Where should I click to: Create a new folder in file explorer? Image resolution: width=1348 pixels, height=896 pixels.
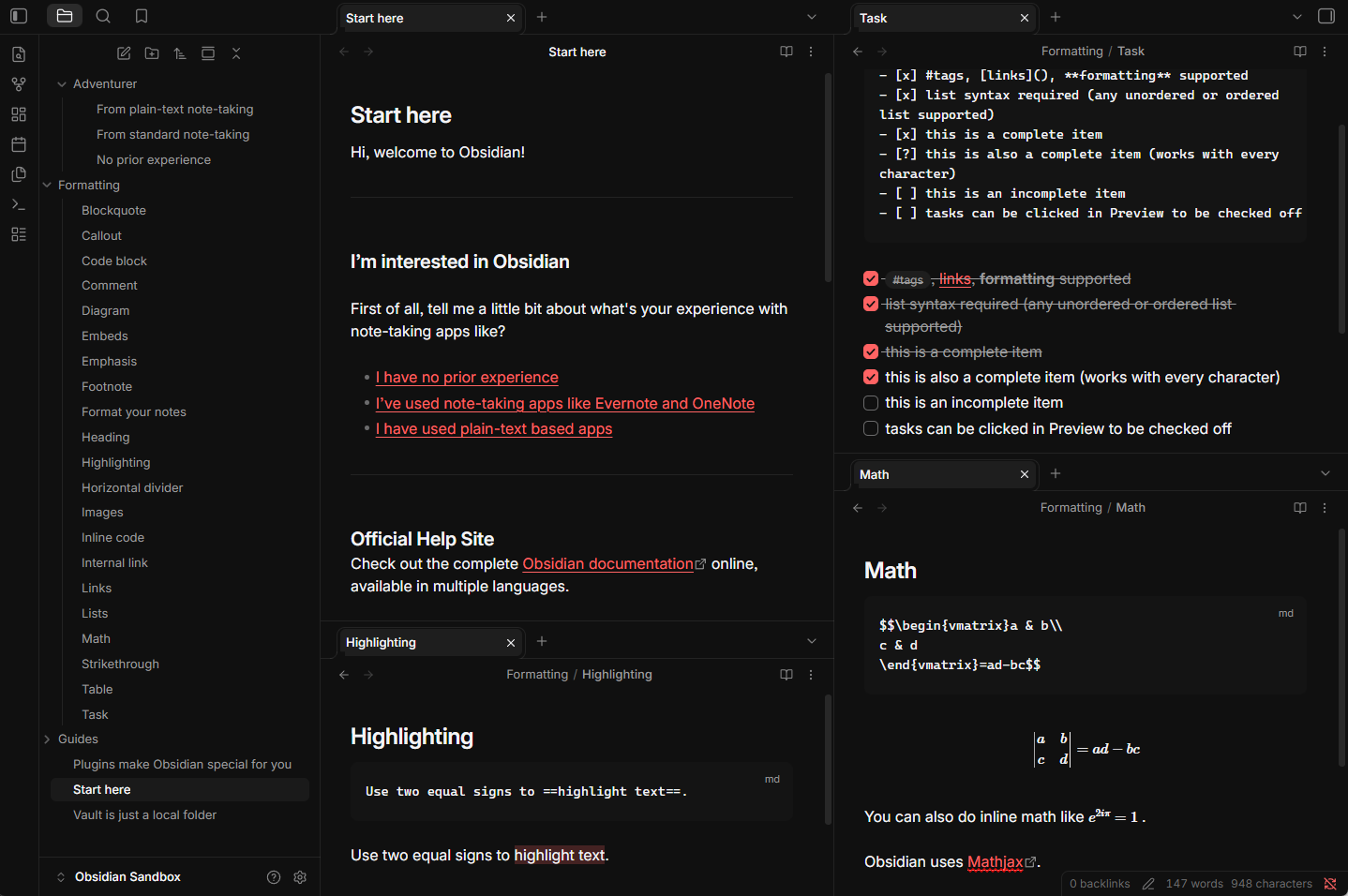pyautogui.click(x=152, y=53)
